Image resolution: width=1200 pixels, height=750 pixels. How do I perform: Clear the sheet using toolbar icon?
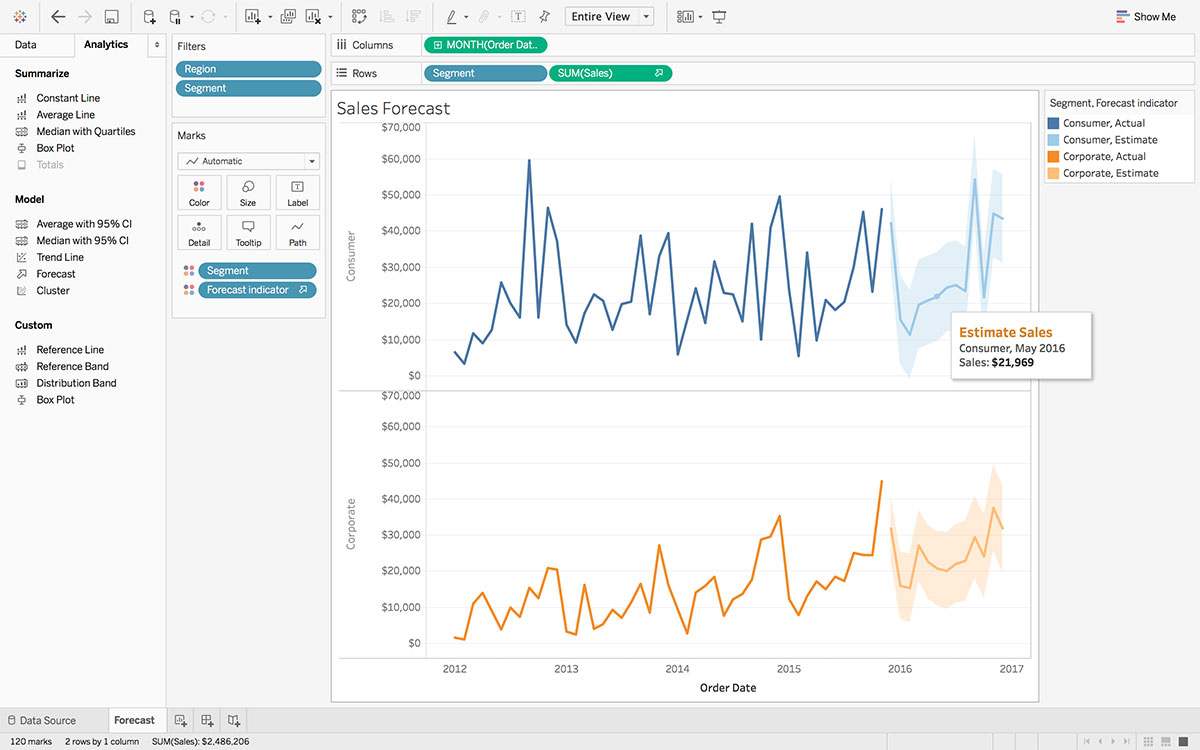313,17
